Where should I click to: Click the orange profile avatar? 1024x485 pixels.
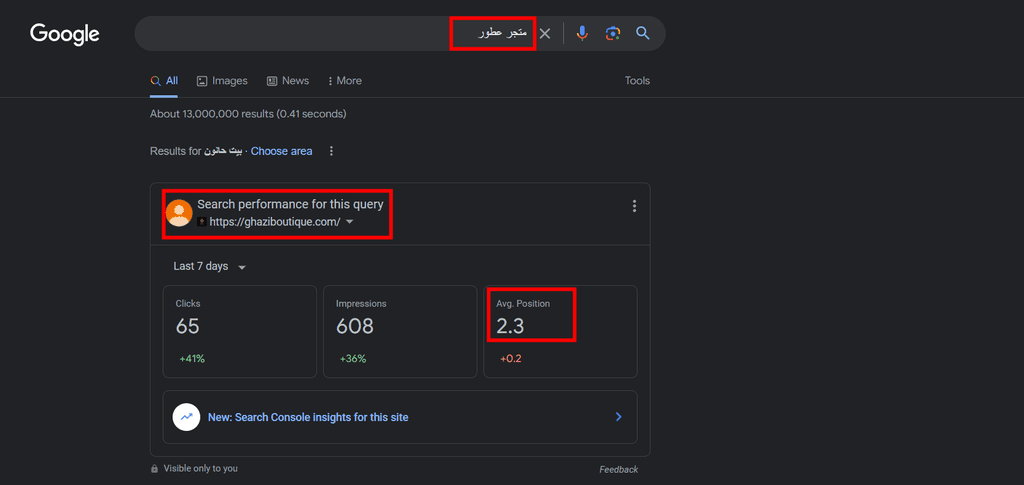(179, 213)
